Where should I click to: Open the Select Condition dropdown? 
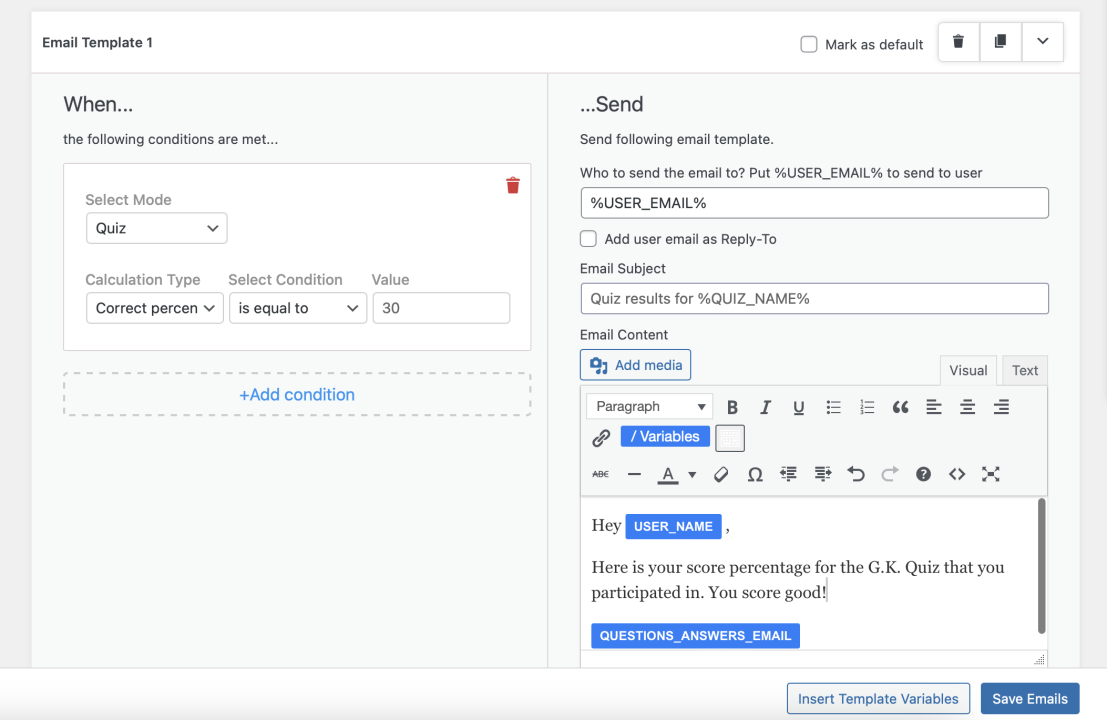click(x=297, y=308)
